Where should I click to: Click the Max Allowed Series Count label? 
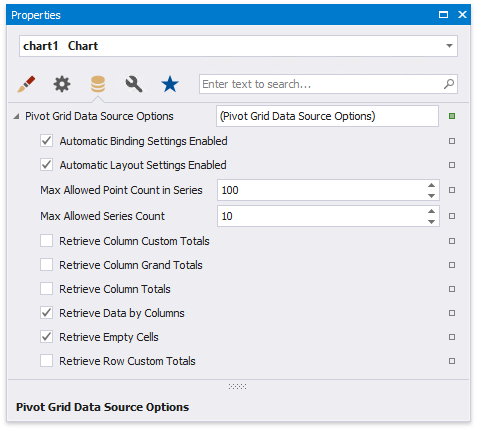pyautogui.click(x=102, y=216)
